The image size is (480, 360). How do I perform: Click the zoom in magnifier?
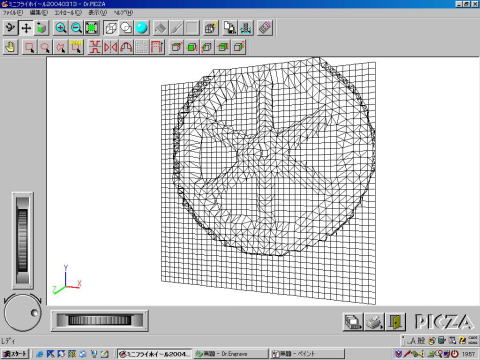point(60,28)
